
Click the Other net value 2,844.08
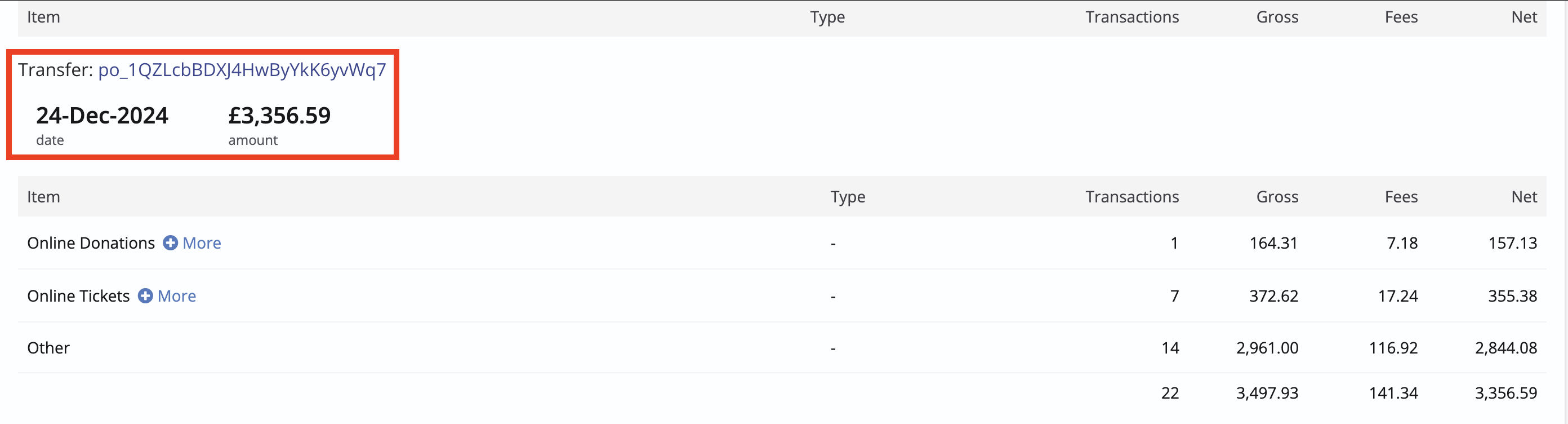click(x=1506, y=348)
